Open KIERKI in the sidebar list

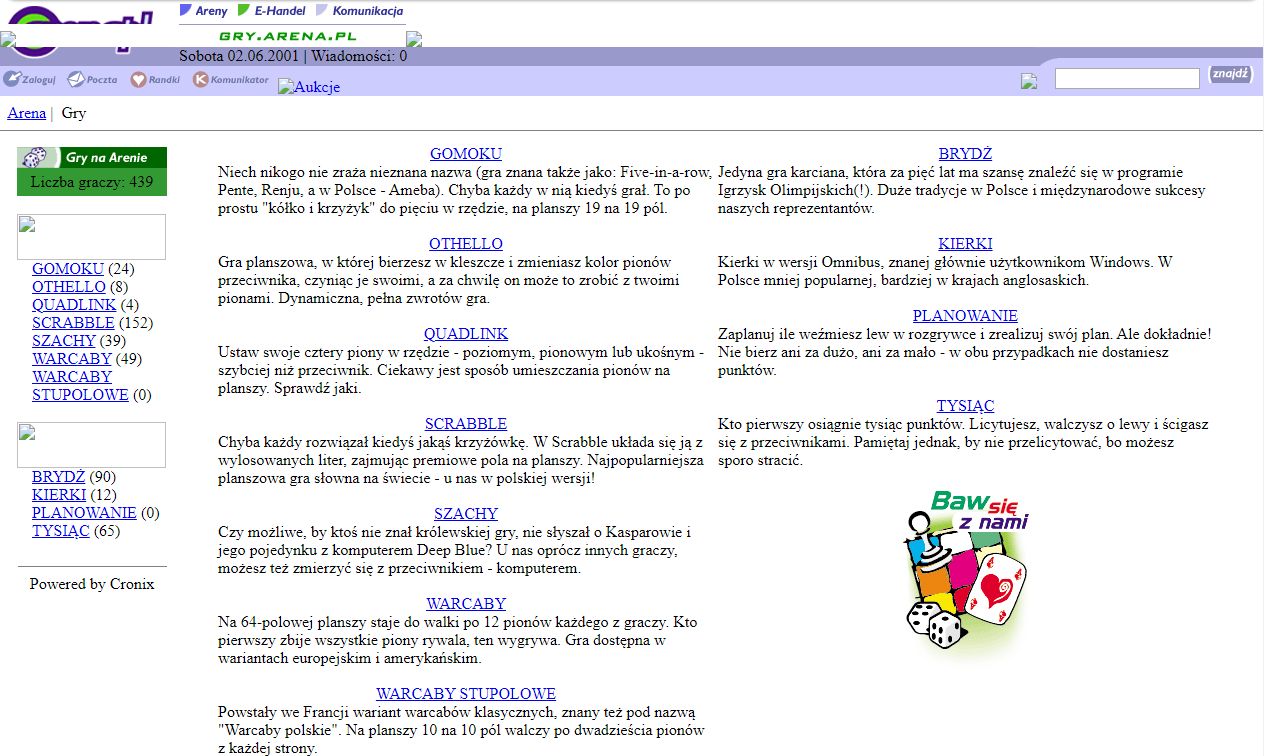pos(59,495)
